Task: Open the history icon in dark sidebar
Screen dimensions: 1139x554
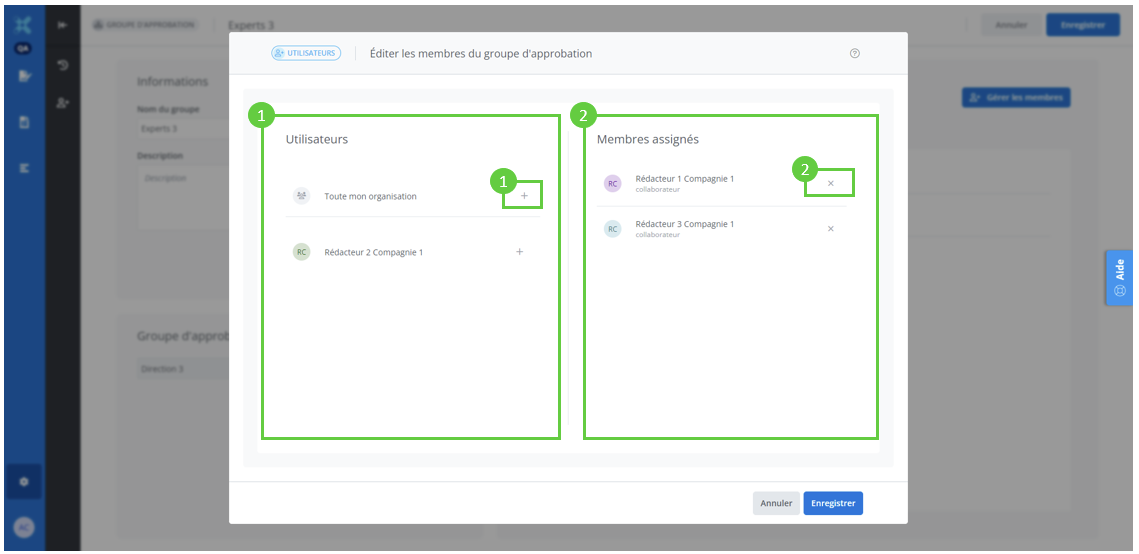Action: (63, 66)
